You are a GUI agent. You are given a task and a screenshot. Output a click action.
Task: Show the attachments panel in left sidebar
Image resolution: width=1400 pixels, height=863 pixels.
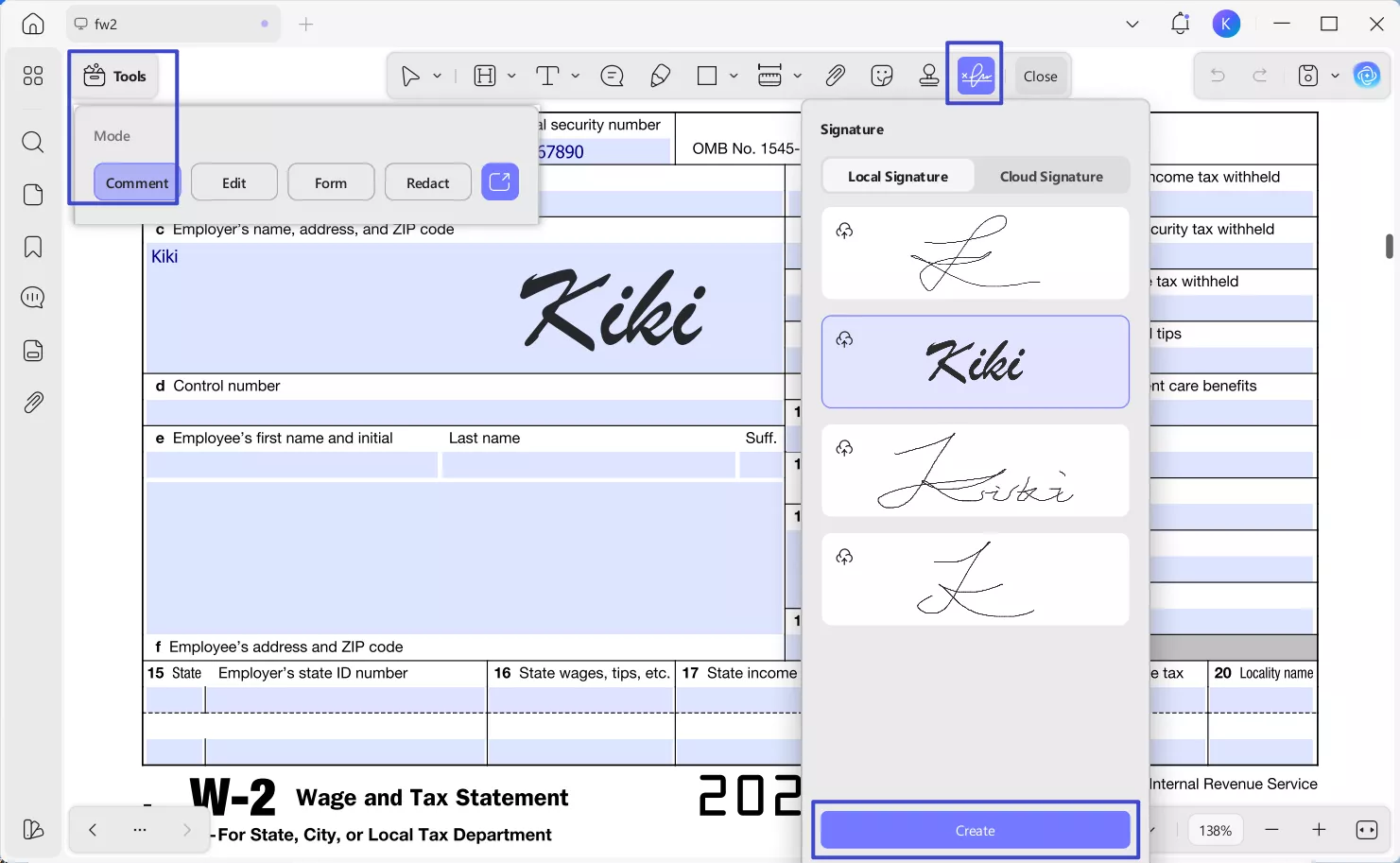[33, 403]
